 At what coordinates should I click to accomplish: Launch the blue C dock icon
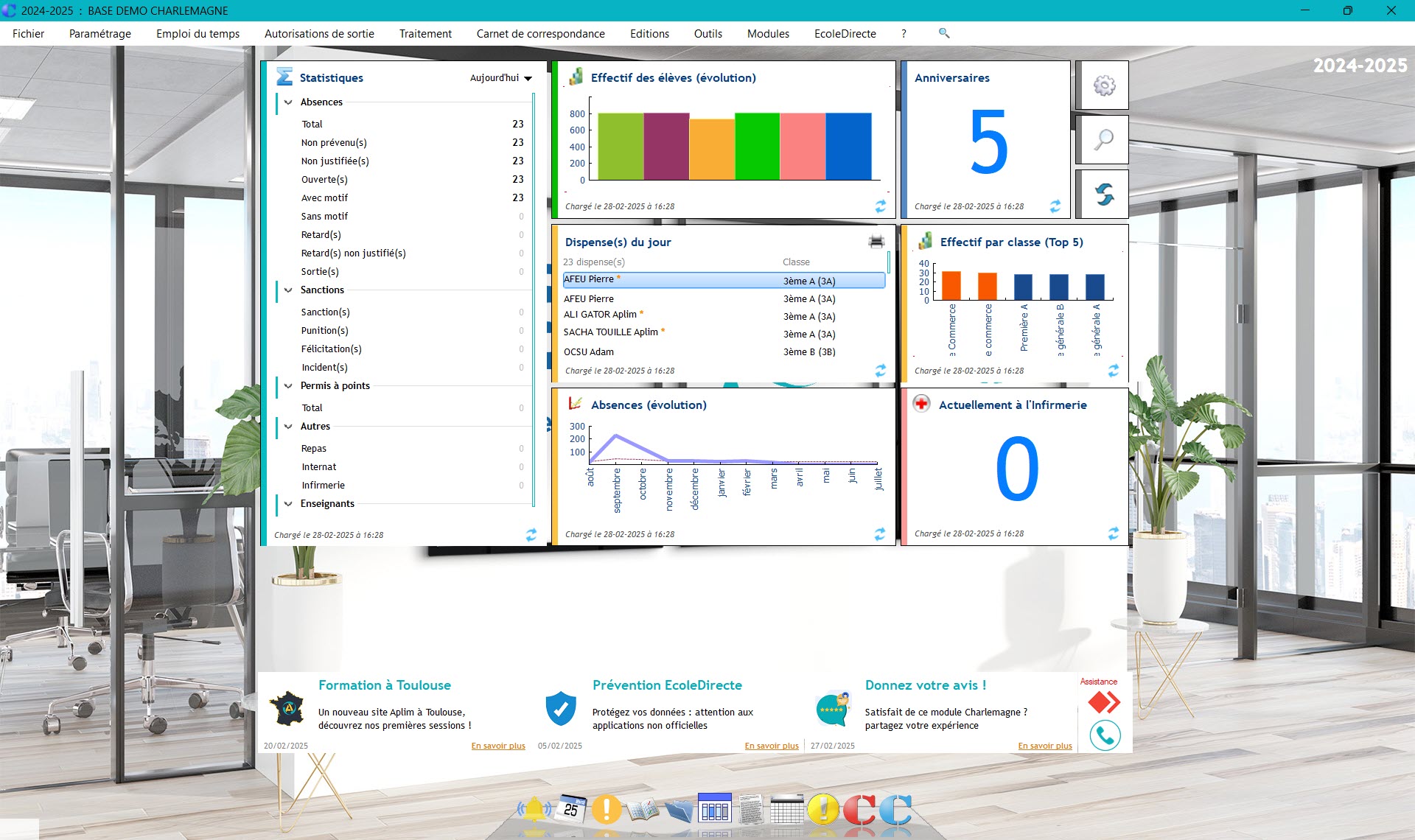[895, 810]
